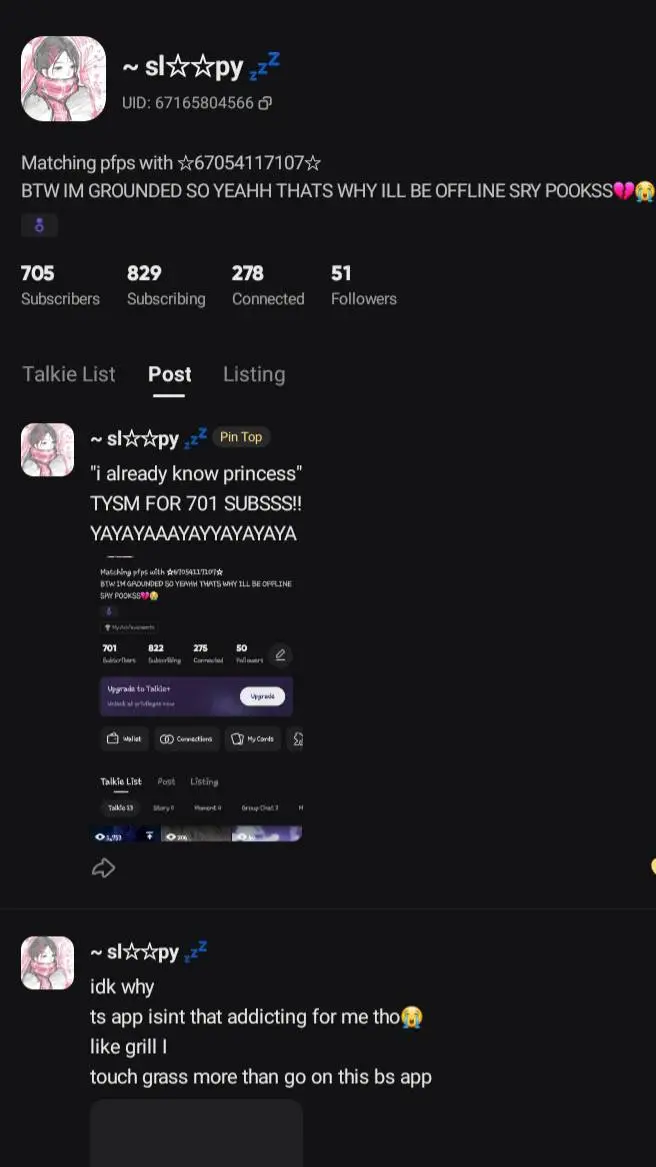Viewport: 656px width, 1167px height.
Task: Tap the username on the pinned post
Action: click(x=134, y=438)
